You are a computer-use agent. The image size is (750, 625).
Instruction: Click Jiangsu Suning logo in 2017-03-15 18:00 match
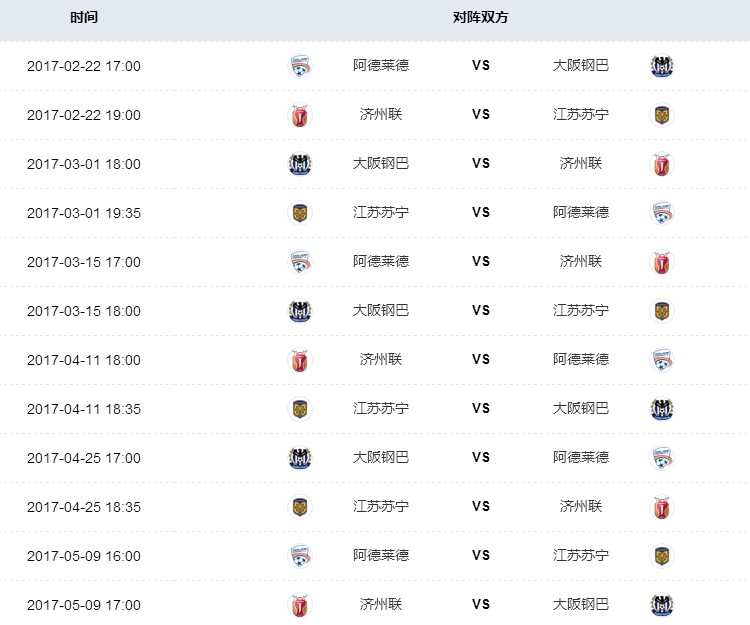point(661,311)
